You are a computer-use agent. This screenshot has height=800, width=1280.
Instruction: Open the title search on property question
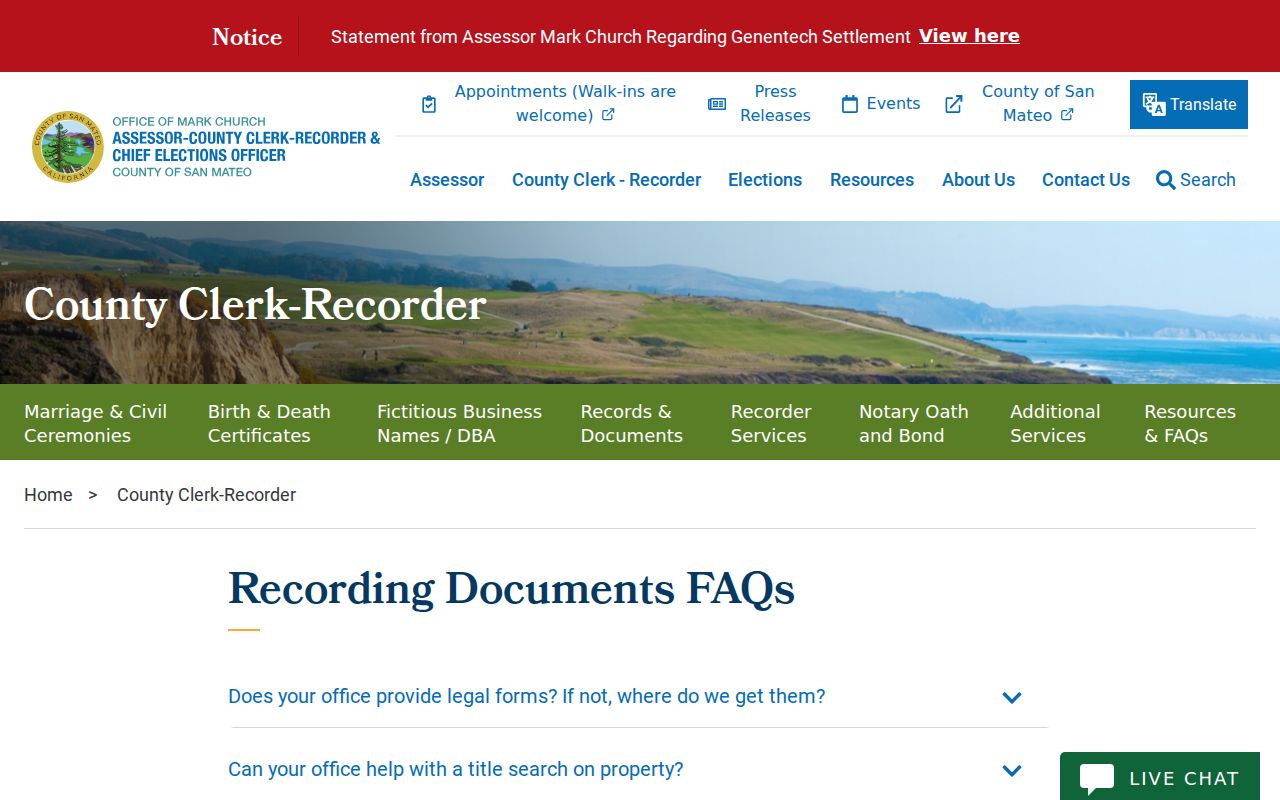pyautogui.click(x=456, y=769)
